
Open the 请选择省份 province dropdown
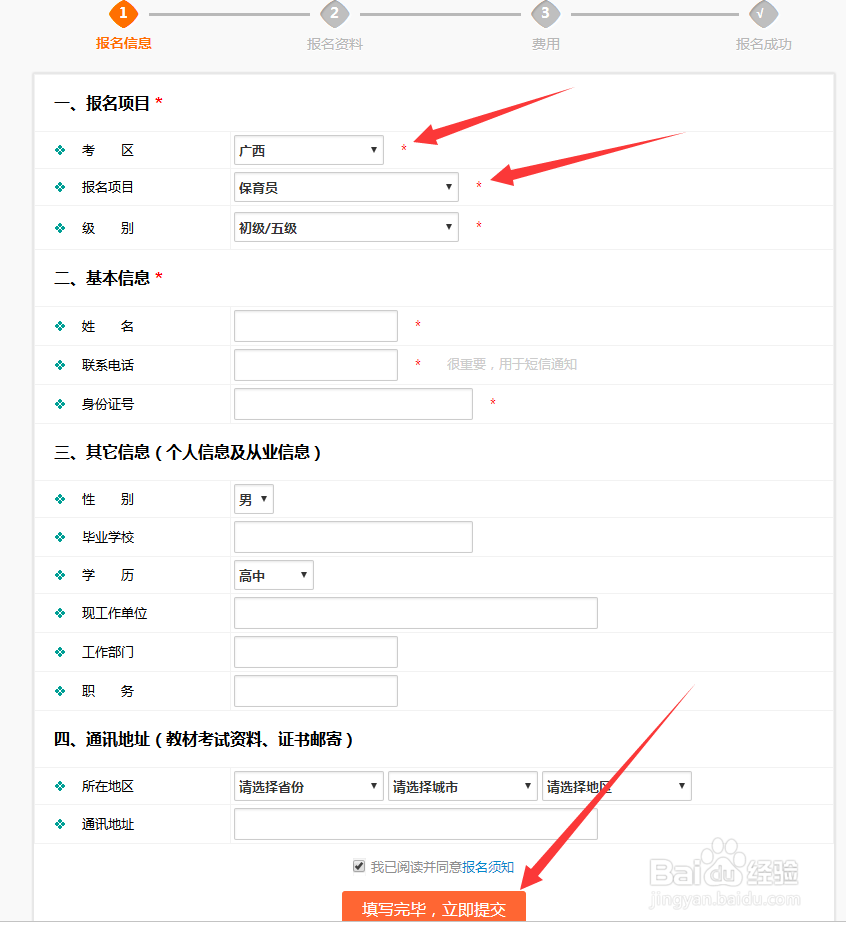click(x=307, y=786)
